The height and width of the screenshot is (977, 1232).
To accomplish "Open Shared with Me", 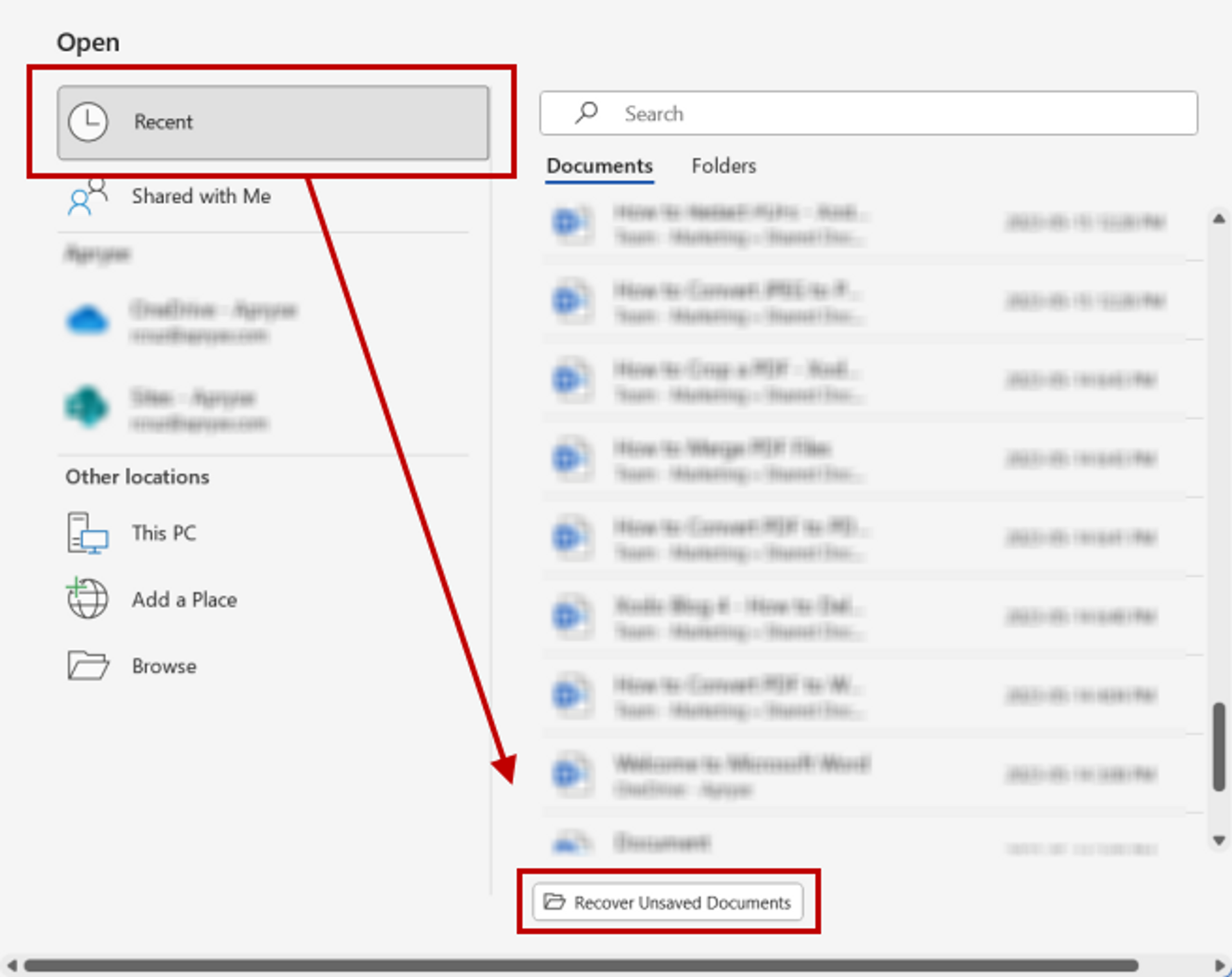I will 201,196.
